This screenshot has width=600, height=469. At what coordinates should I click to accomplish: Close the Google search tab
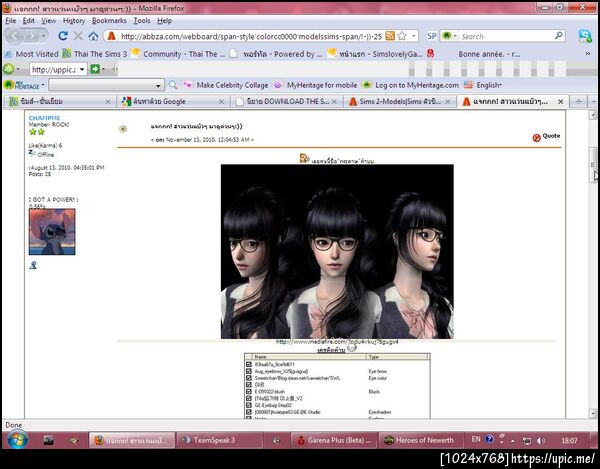click(221, 101)
